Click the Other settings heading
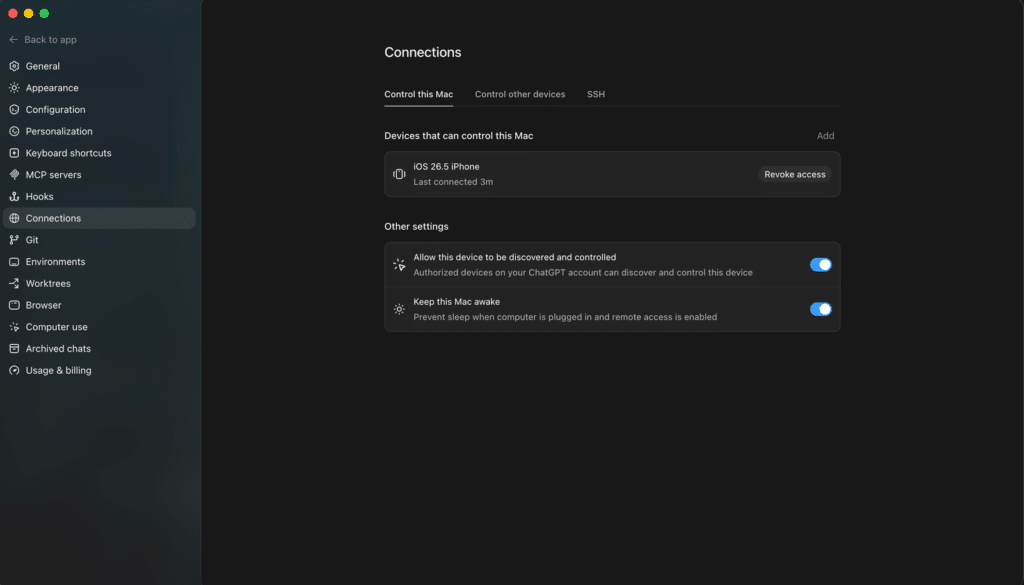The image size is (1024, 585). (x=416, y=227)
